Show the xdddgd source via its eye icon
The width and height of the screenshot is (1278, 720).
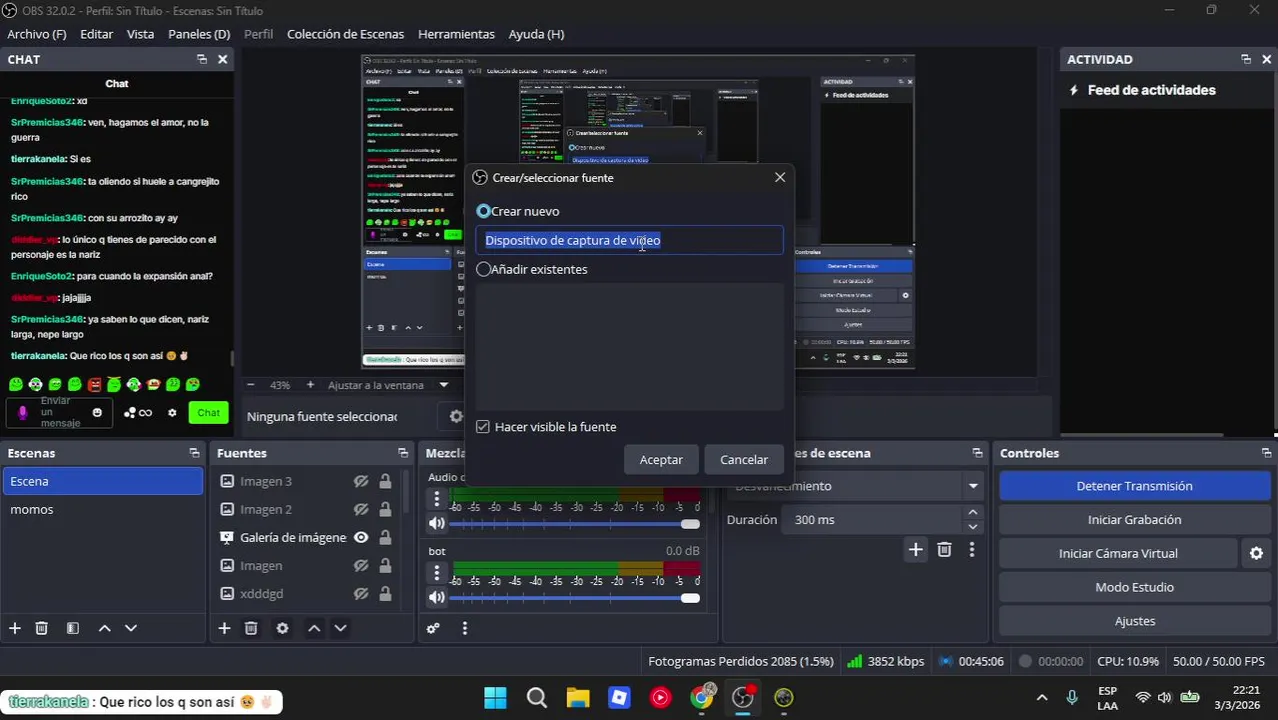(x=361, y=593)
